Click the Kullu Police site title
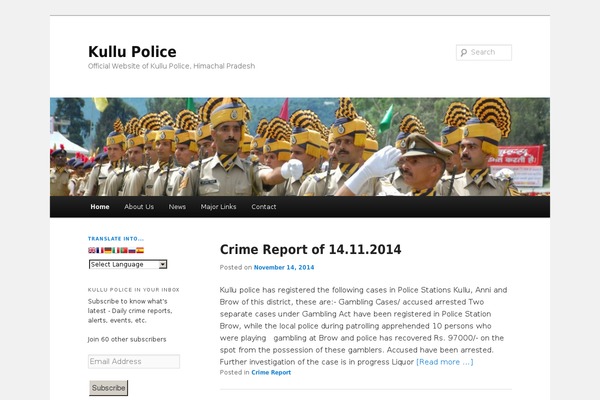This screenshot has height=400, width=600. [x=132, y=52]
